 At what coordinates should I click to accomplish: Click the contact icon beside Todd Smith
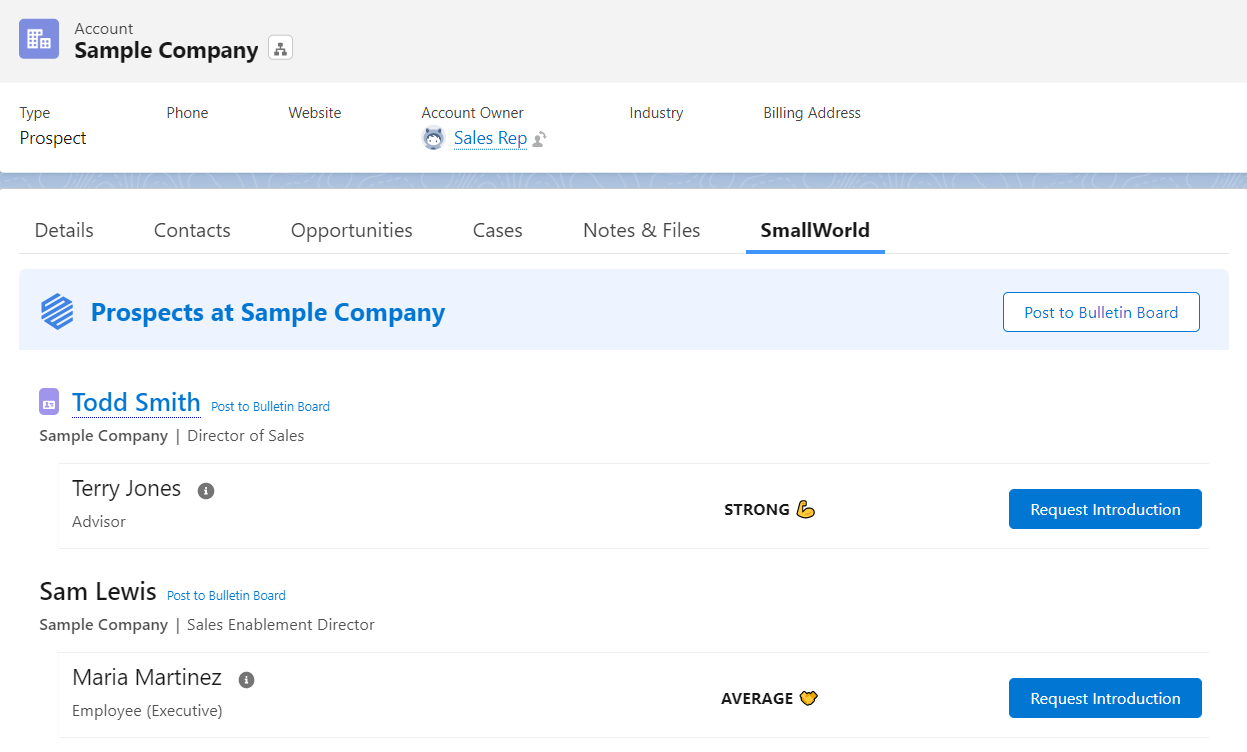[49, 401]
